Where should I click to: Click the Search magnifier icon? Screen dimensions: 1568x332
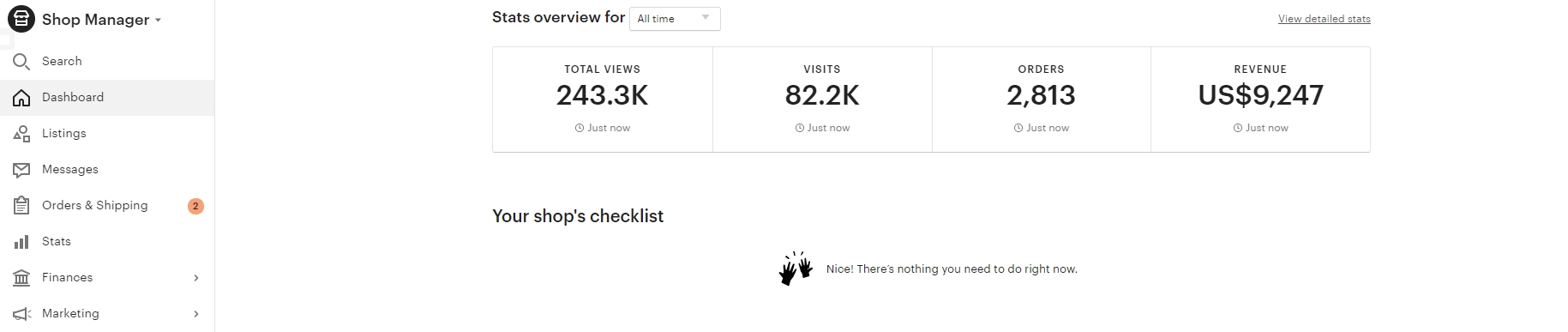21,62
